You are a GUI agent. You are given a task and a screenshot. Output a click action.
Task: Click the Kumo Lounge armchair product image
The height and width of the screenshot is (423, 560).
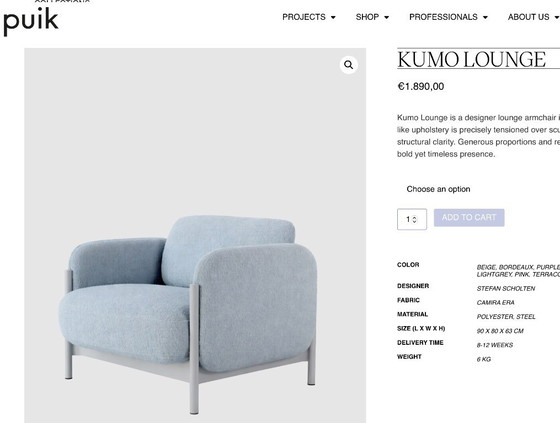coord(195,235)
